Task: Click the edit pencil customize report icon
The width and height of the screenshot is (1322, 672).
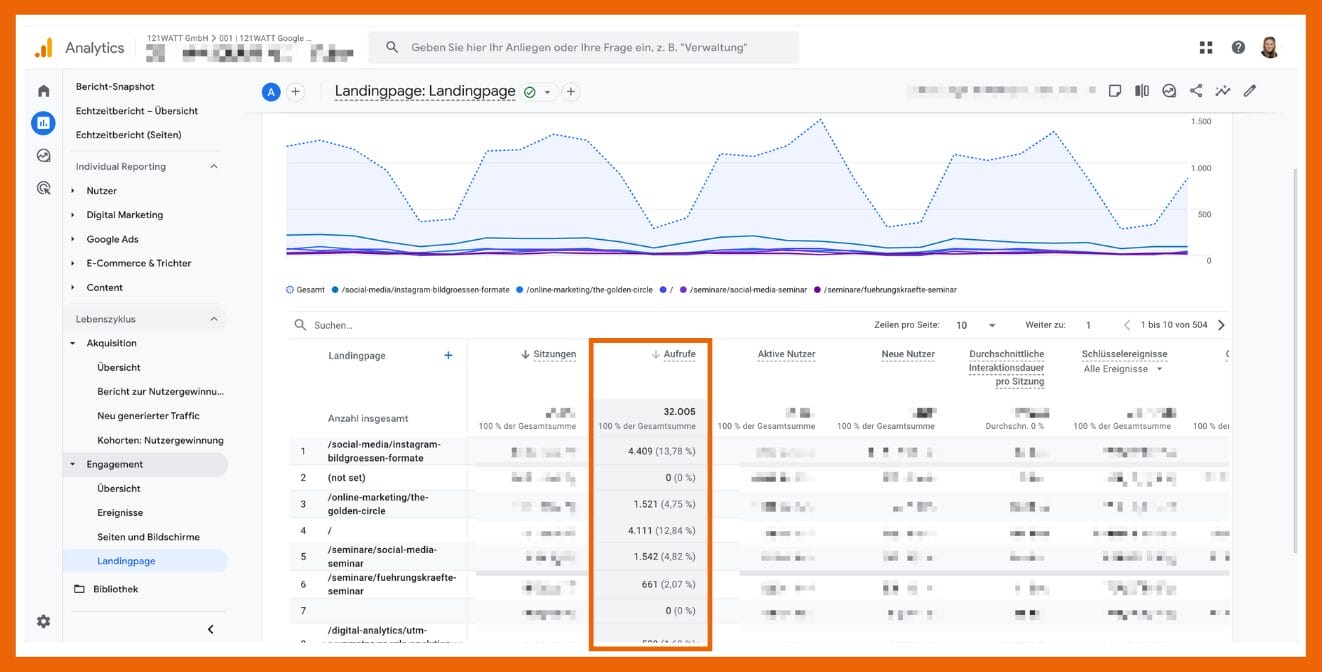Action: pyautogui.click(x=1249, y=91)
